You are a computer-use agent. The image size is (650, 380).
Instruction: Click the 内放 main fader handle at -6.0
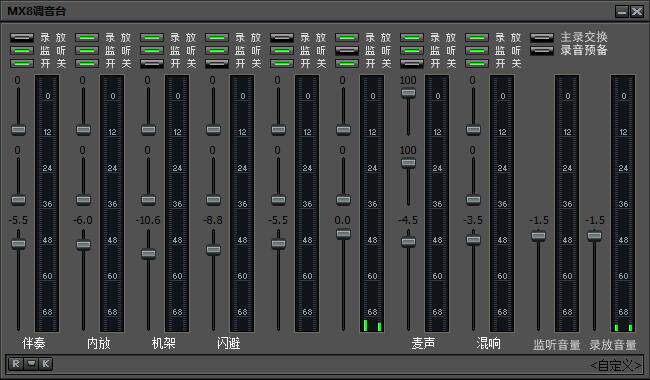pos(83,244)
